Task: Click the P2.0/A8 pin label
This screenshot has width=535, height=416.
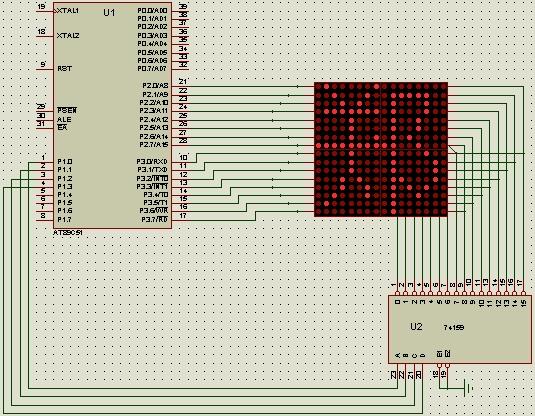Action: (x=155, y=86)
